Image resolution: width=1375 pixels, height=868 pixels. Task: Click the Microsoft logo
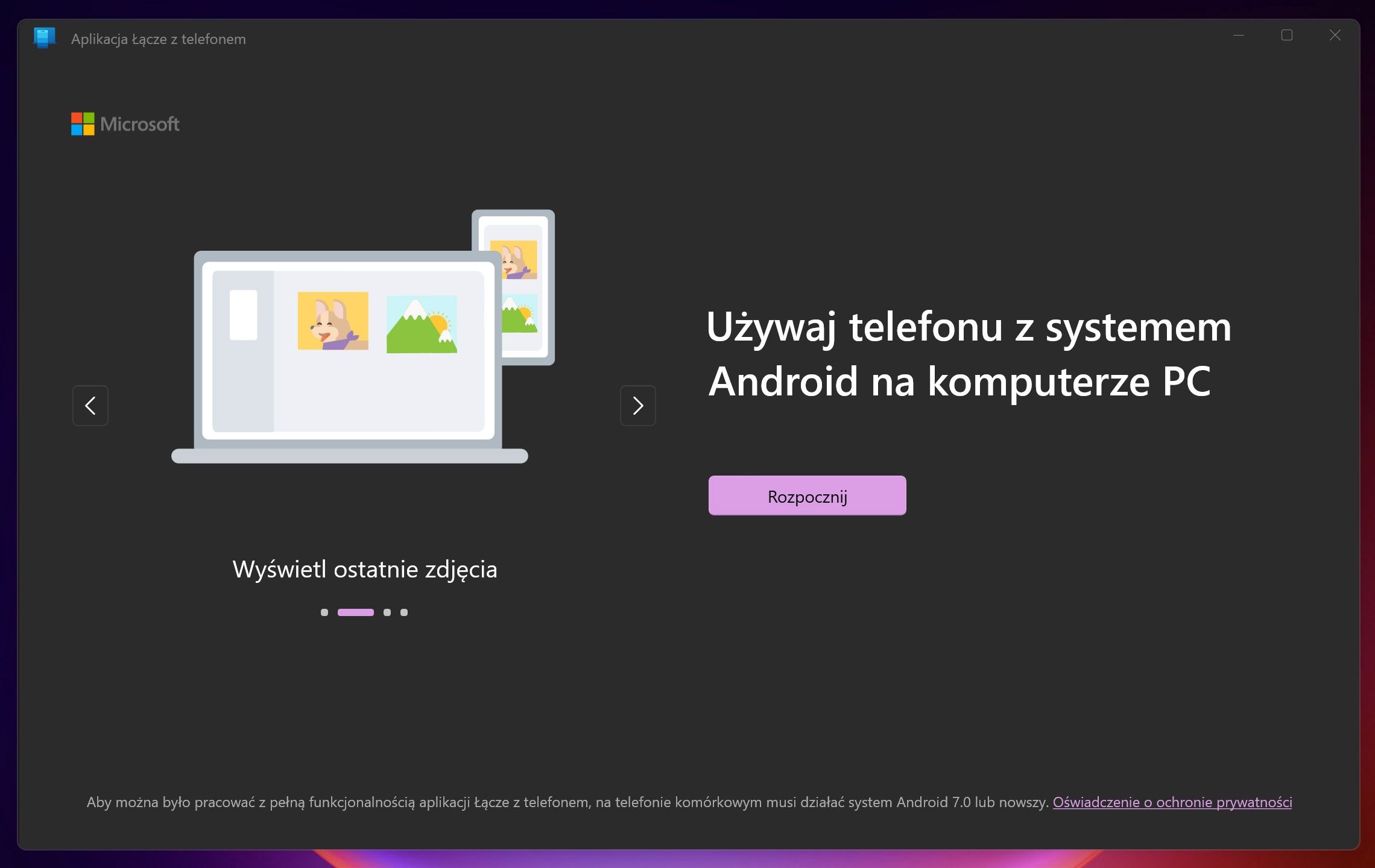point(125,124)
